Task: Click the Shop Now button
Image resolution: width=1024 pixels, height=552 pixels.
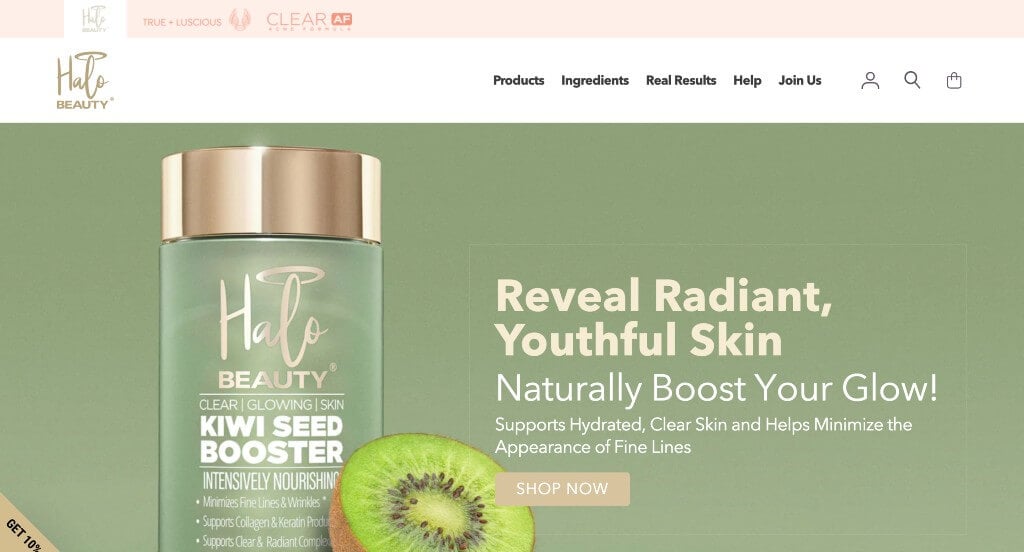Action: coord(562,489)
